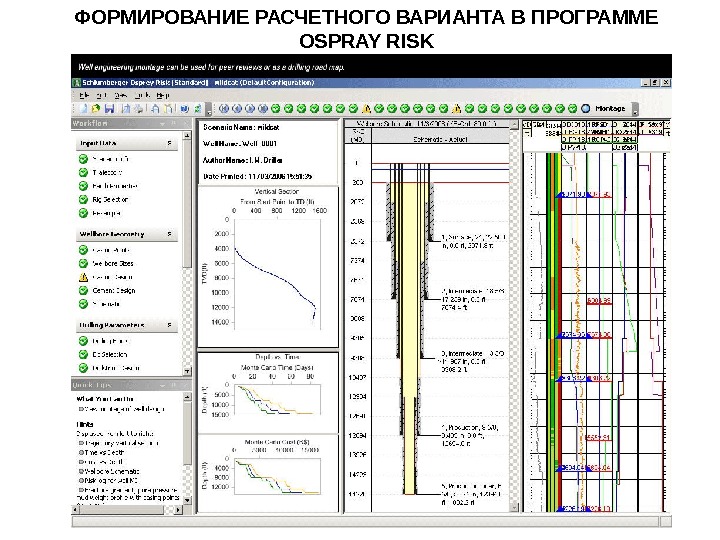The height and width of the screenshot is (540, 720).
Task: Open the Workflow panel dropdown arrow
Action: coord(162,124)
